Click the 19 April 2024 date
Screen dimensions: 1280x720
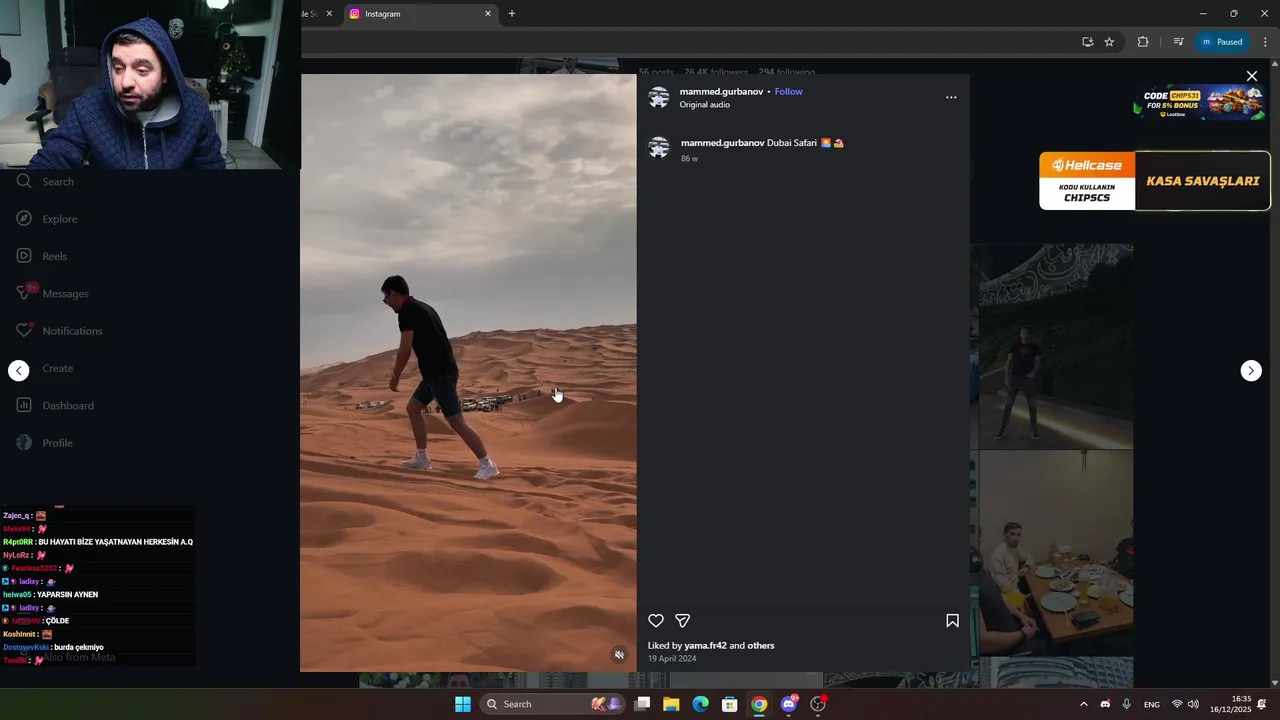point(672,659)
